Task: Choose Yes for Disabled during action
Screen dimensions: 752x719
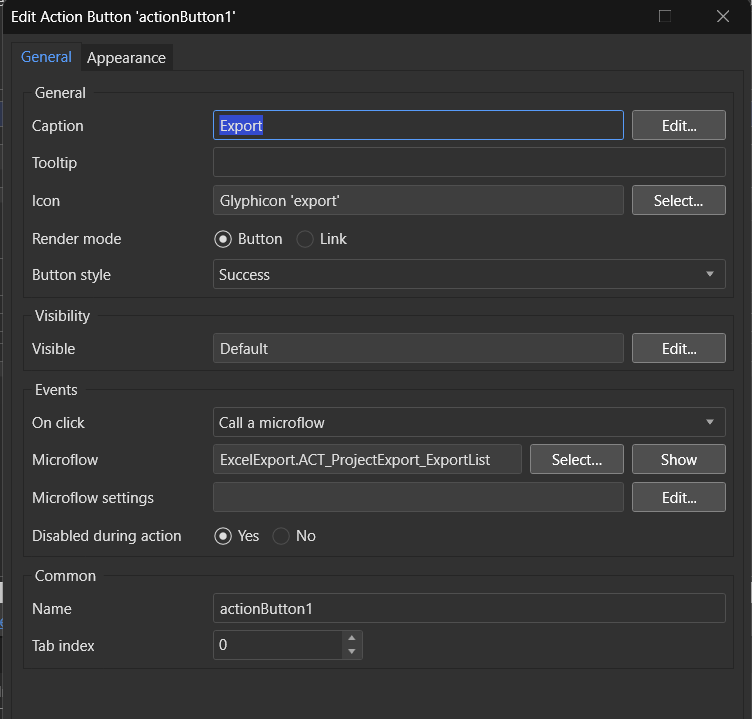Action: tap(223, 536)
